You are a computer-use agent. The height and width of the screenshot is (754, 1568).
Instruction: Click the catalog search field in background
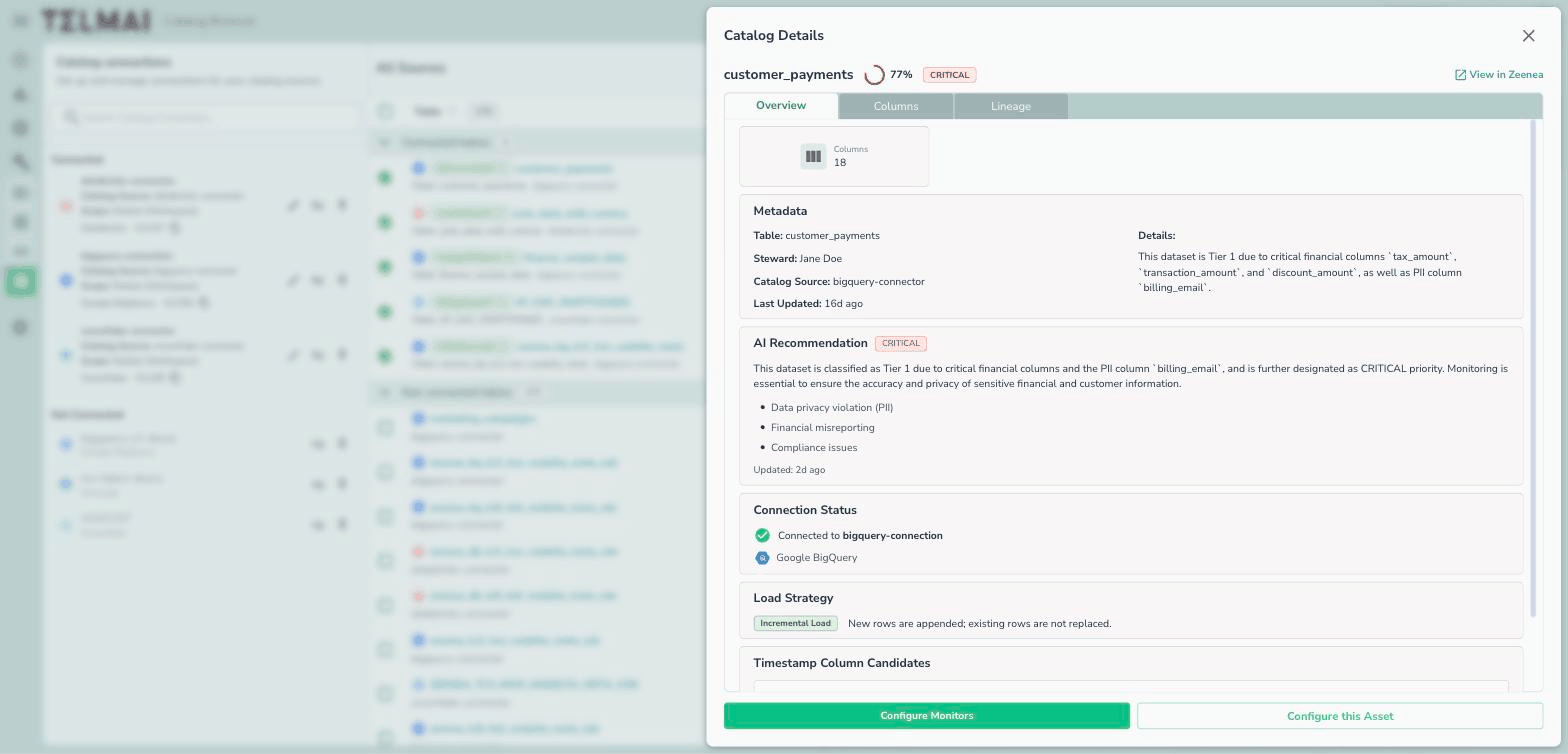tap(208, 117)
